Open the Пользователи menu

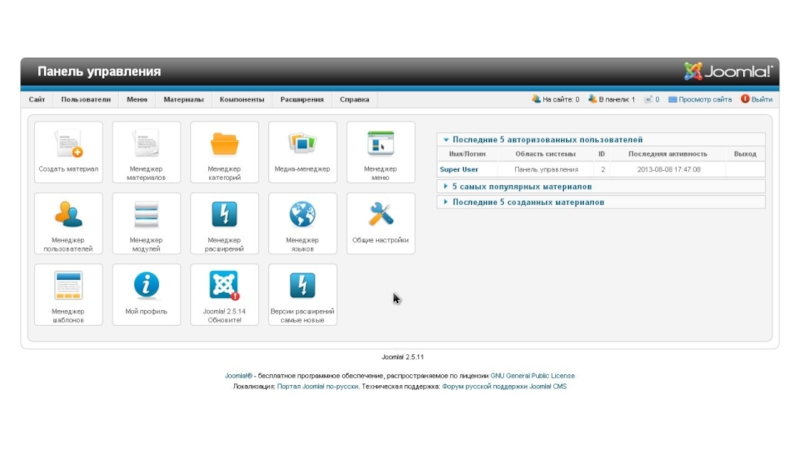coord(85,100)
